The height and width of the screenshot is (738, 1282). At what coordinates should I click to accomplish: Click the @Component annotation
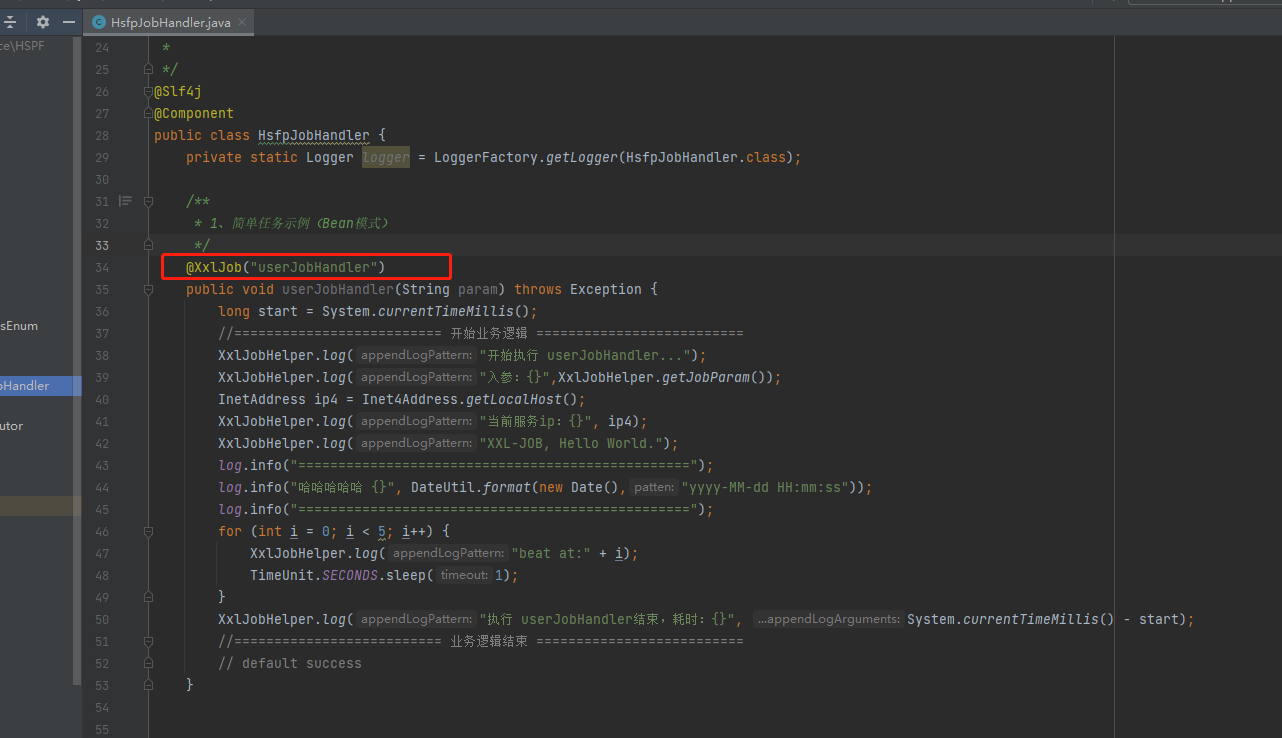click(x=194, y=113)
